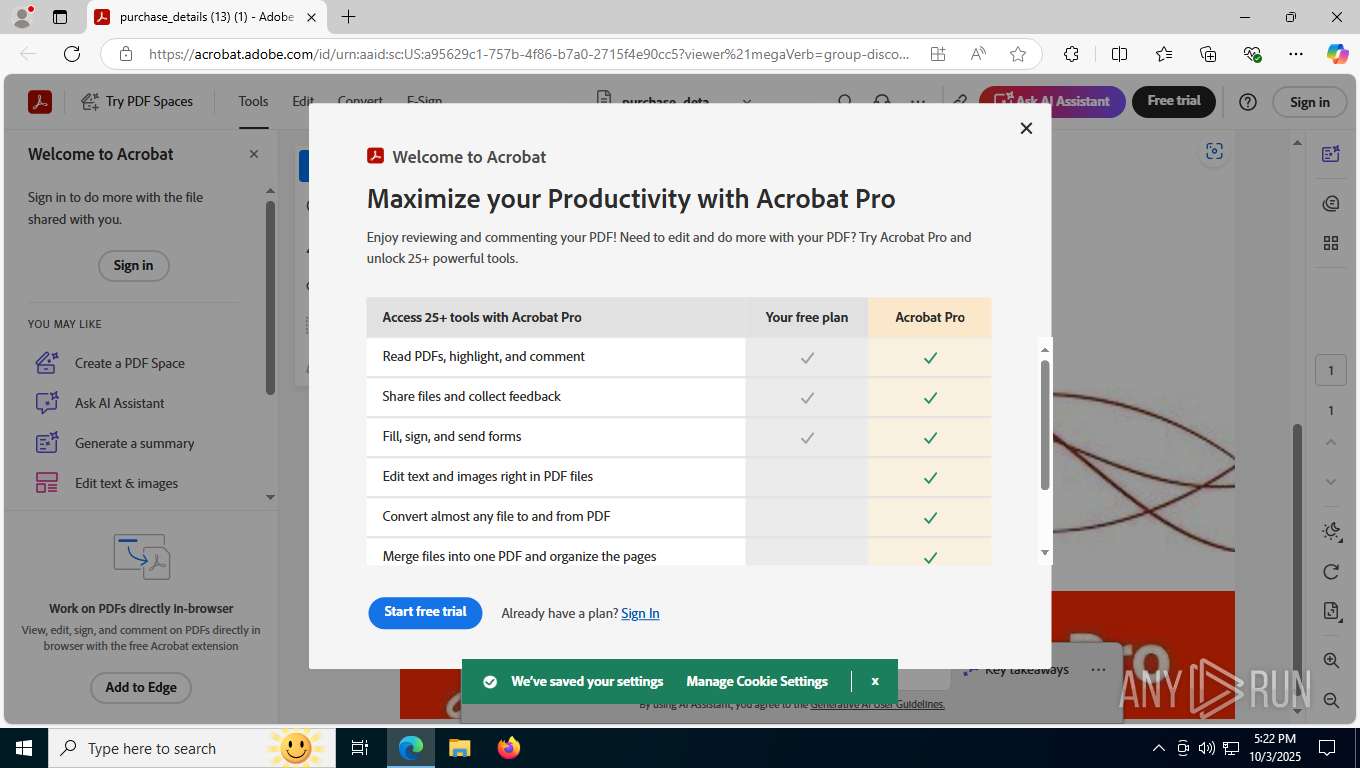Open the Edge tab actions menu
This screenshot has width=1360, height=768.
click(x=60, y=17)
